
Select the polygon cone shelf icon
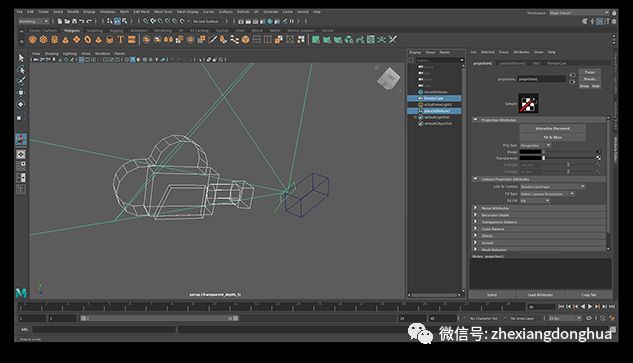[x=65, y=40]
